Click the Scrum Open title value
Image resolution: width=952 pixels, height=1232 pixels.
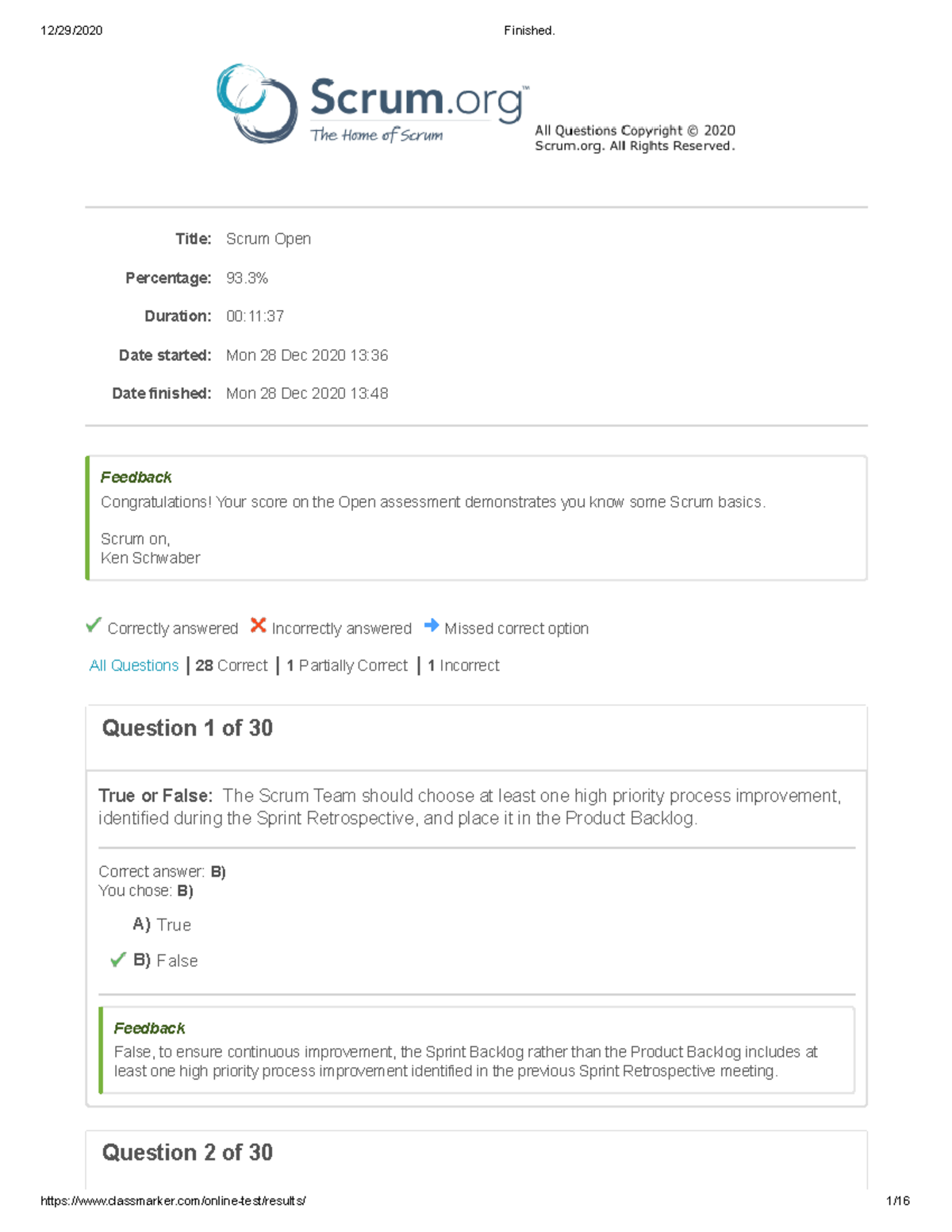click(268, 239)
